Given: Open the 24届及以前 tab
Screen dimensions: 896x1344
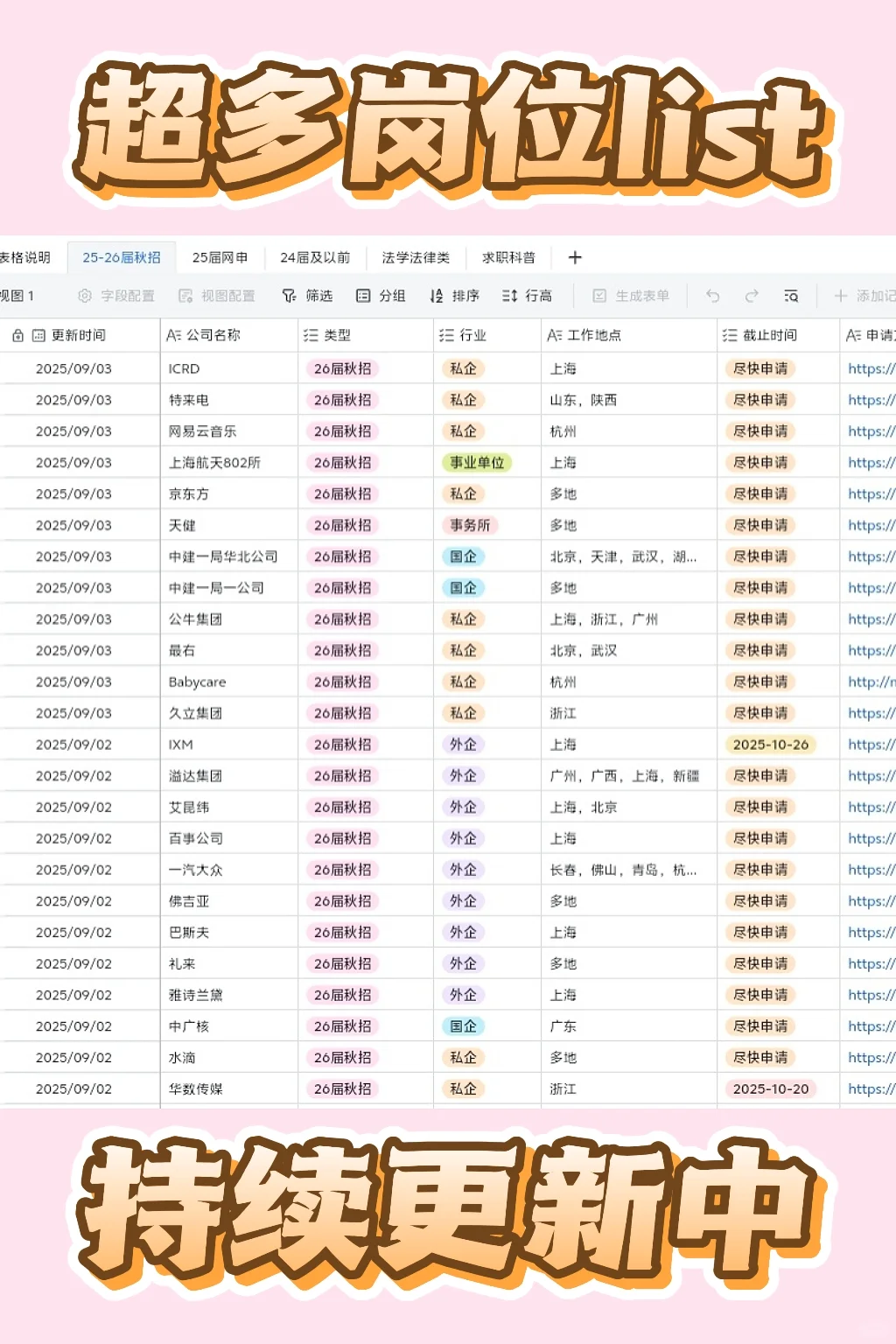Looking at the screenshot, I should tap(315, 257).
